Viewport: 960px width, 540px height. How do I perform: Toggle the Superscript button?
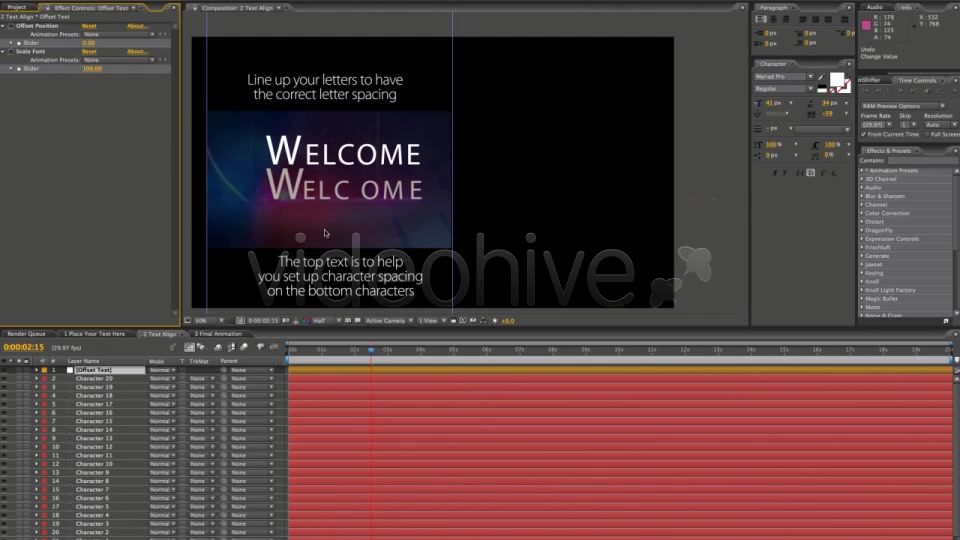point(823,173)
